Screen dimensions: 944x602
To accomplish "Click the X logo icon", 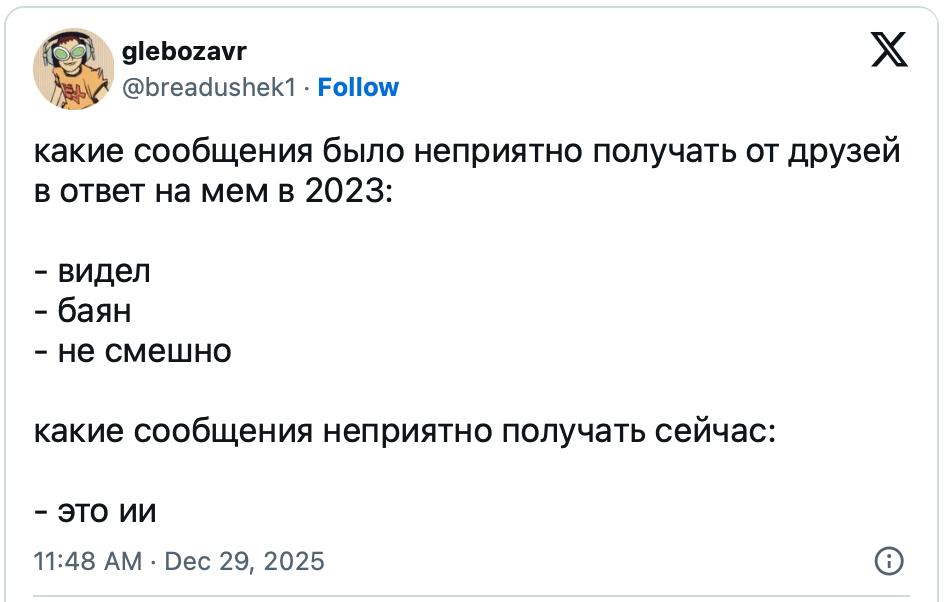I will [888, 50].
